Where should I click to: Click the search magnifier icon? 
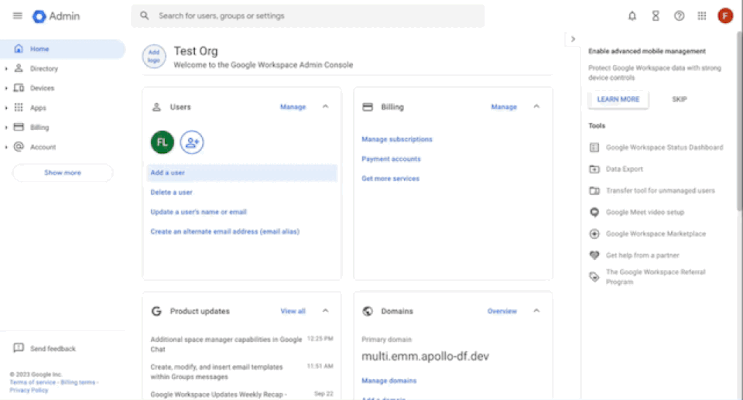click(x=145, y=16)
